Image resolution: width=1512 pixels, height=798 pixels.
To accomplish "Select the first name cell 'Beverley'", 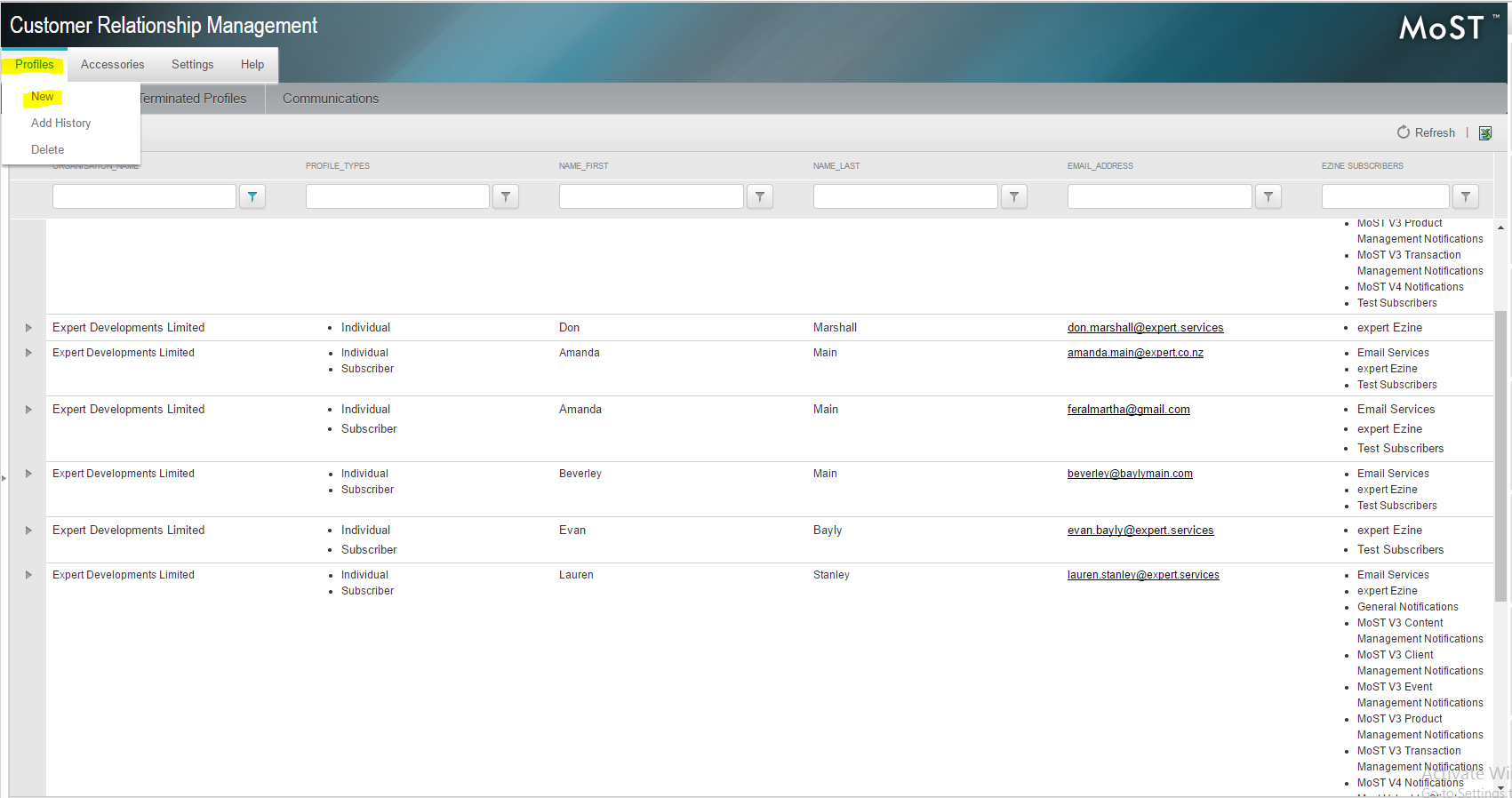I will pyautogui.click(x=580, y=474).
